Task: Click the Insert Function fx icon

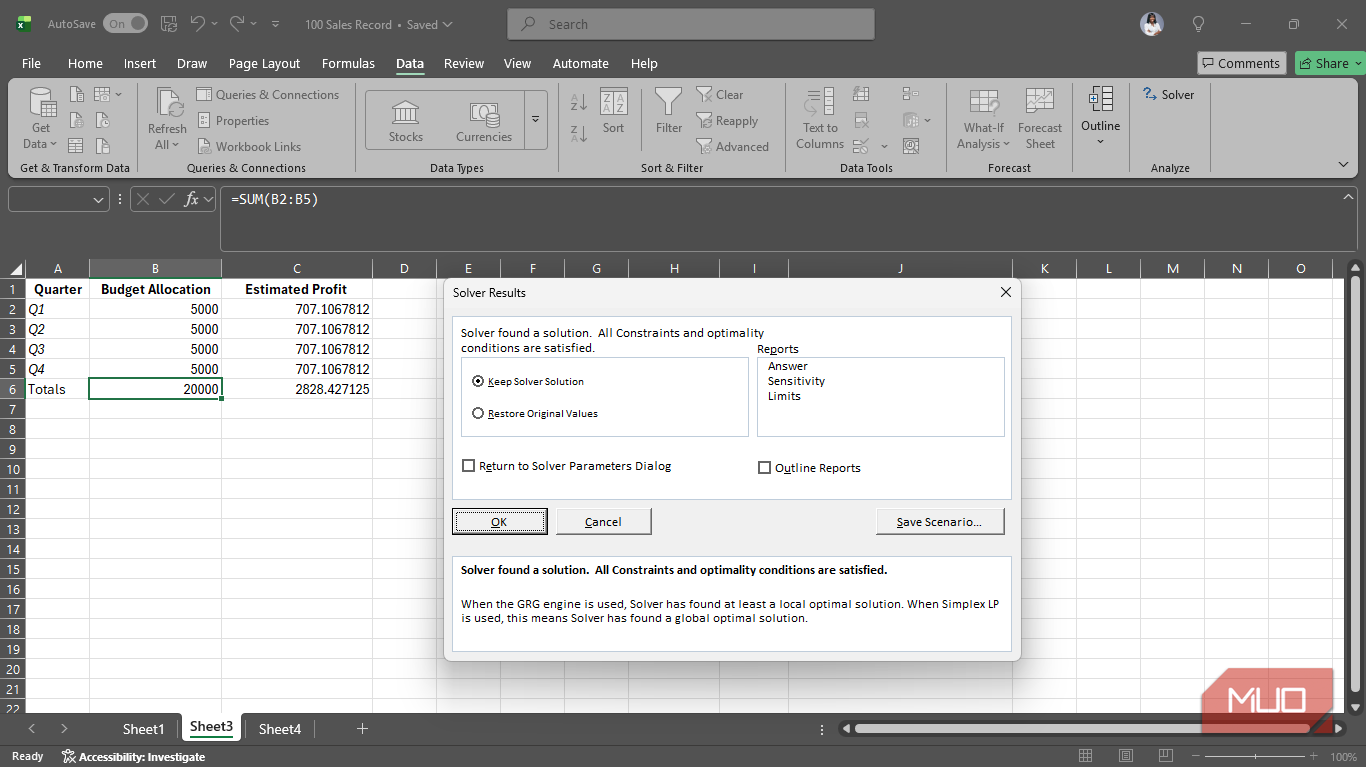Action: tap(191, 200)
